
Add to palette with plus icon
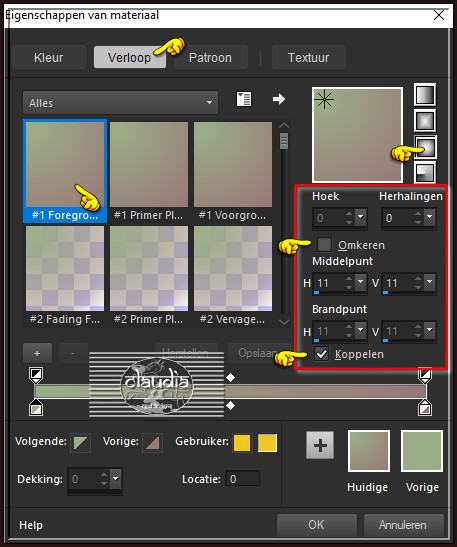320,445
